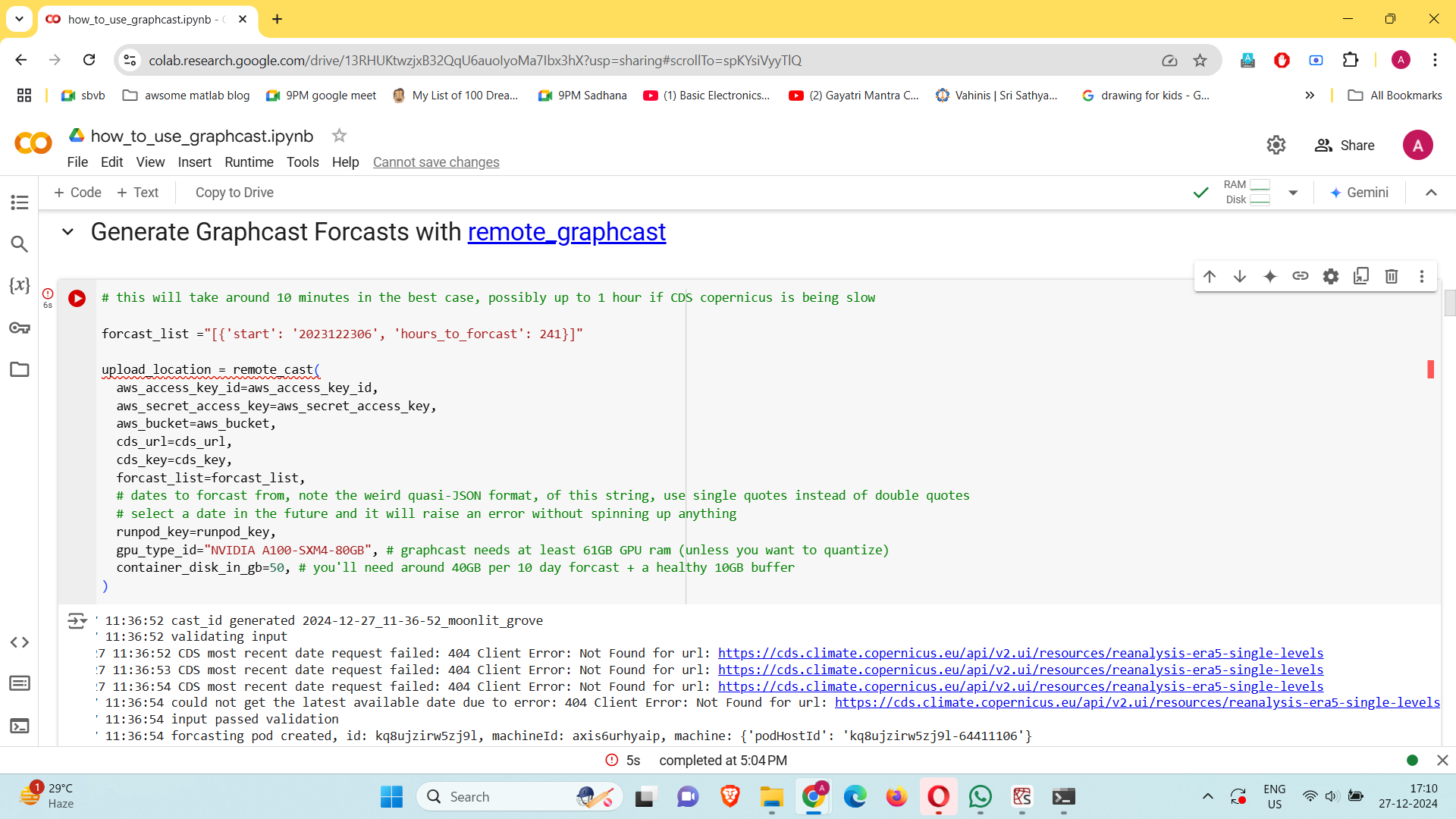Open Colab settings gear icon

(x=1276, y=145)
